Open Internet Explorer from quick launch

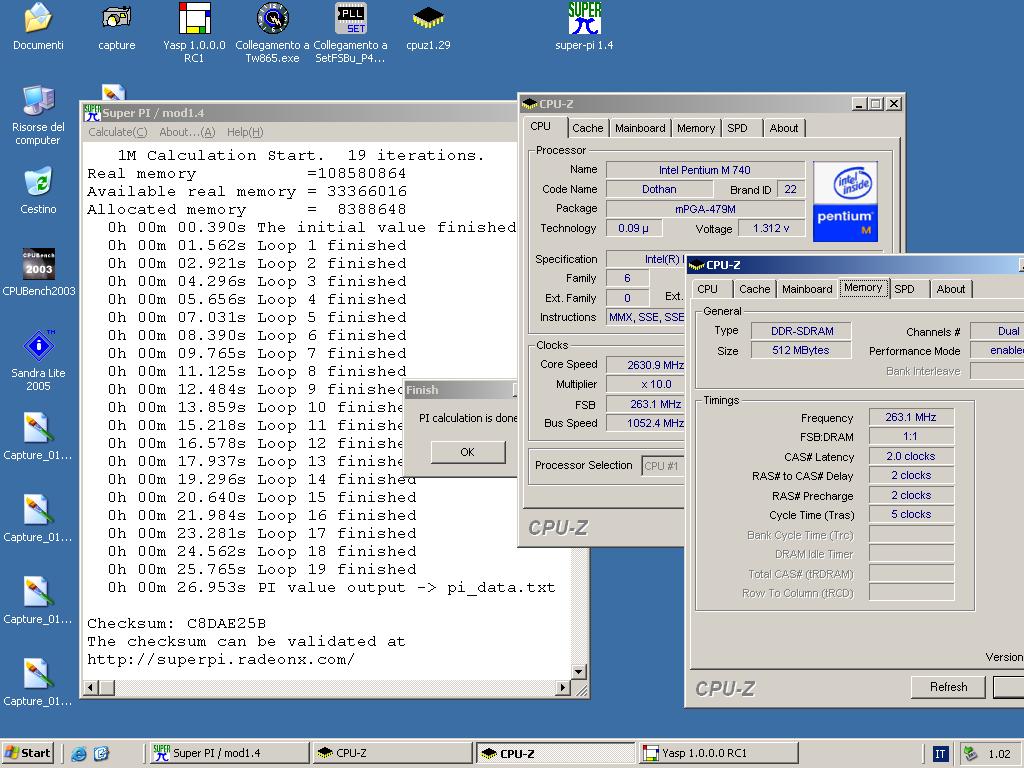click(79, 754)
